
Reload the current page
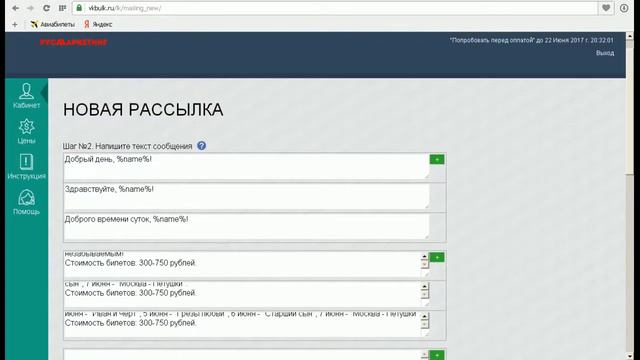pyautogui.click(x=46, y=8)
